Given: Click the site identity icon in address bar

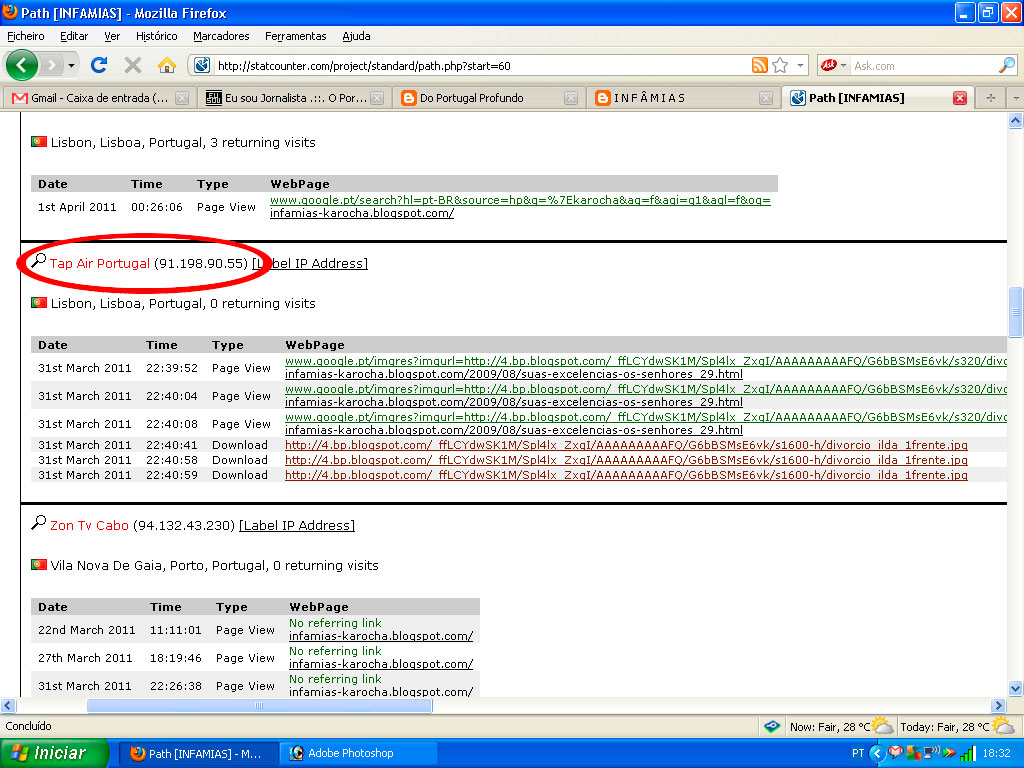Looking at the screenshot, I should coord(202,65).
